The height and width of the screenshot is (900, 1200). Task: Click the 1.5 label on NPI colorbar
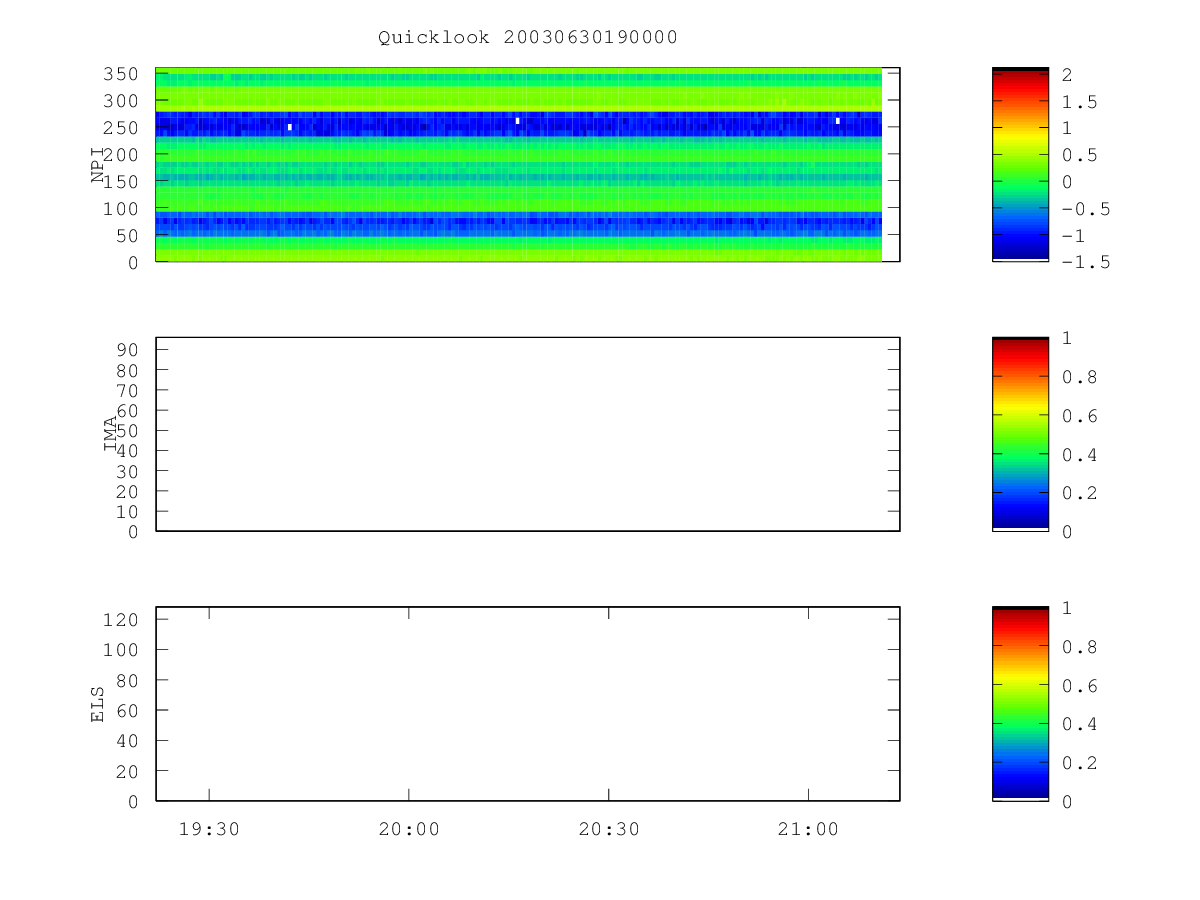[x=1078, y=101]
